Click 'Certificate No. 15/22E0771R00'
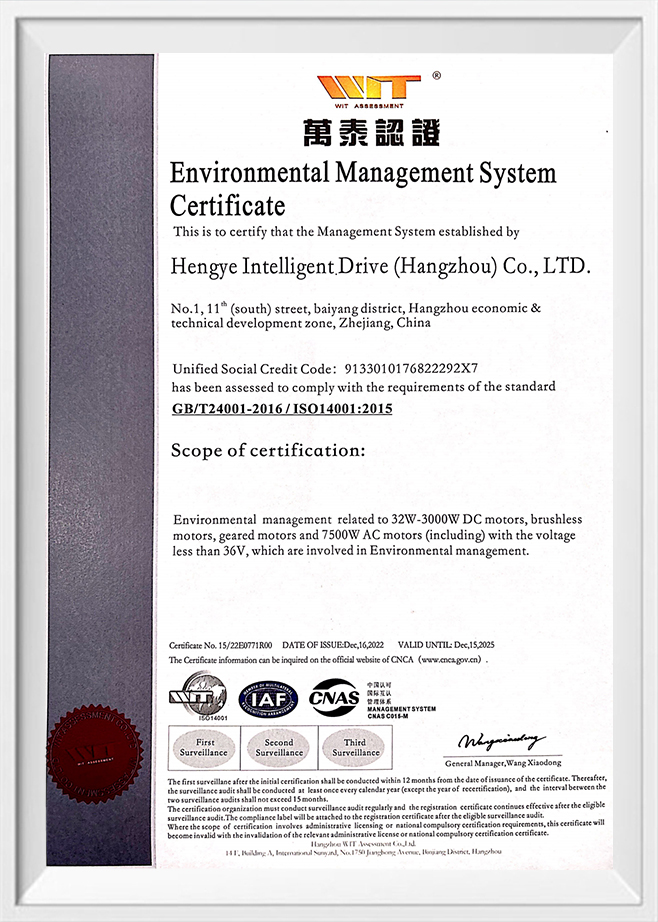The image size is (658, 922). (x=221, y=645)
